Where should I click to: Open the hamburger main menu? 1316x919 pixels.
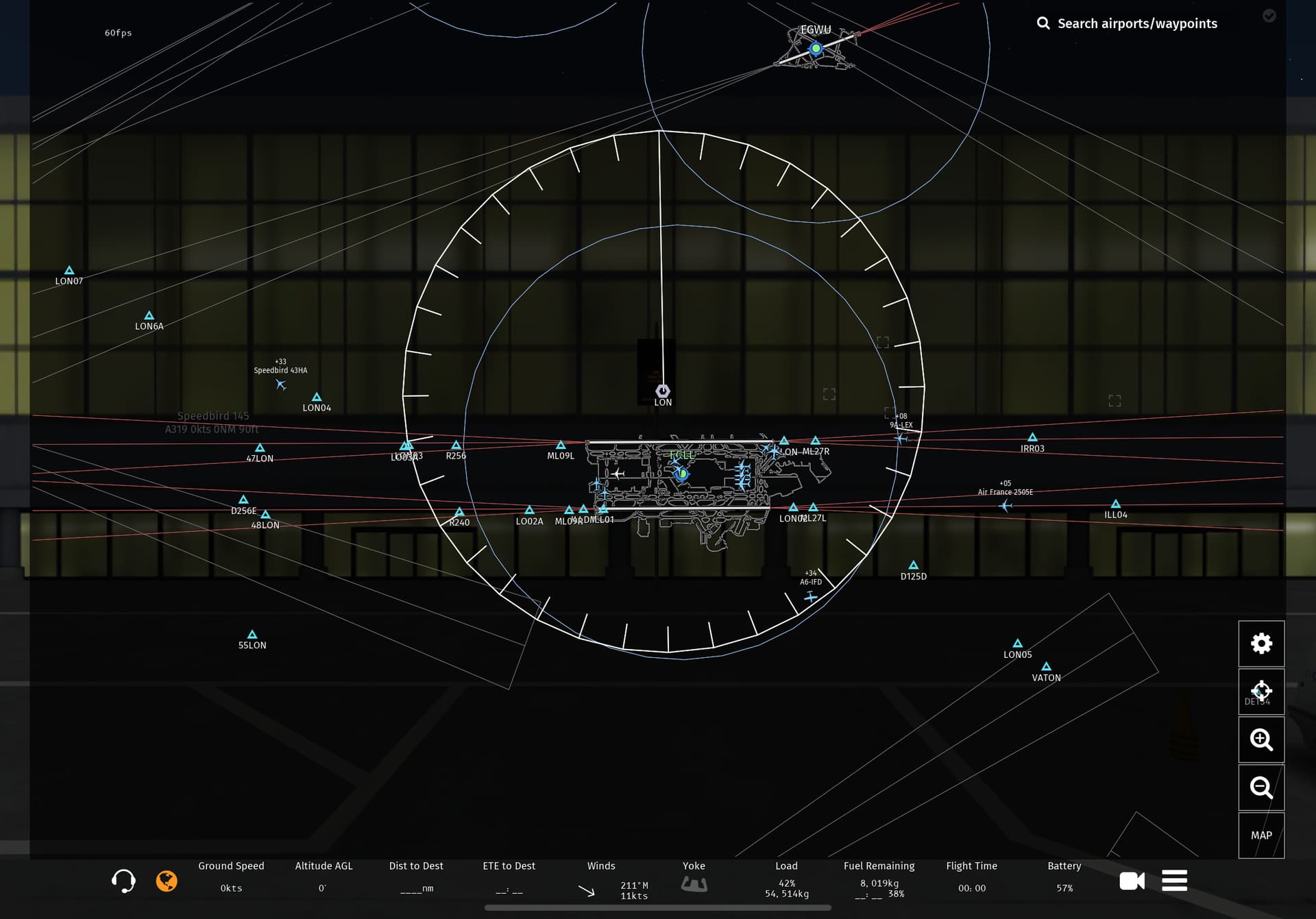[x=1174, y=881]
